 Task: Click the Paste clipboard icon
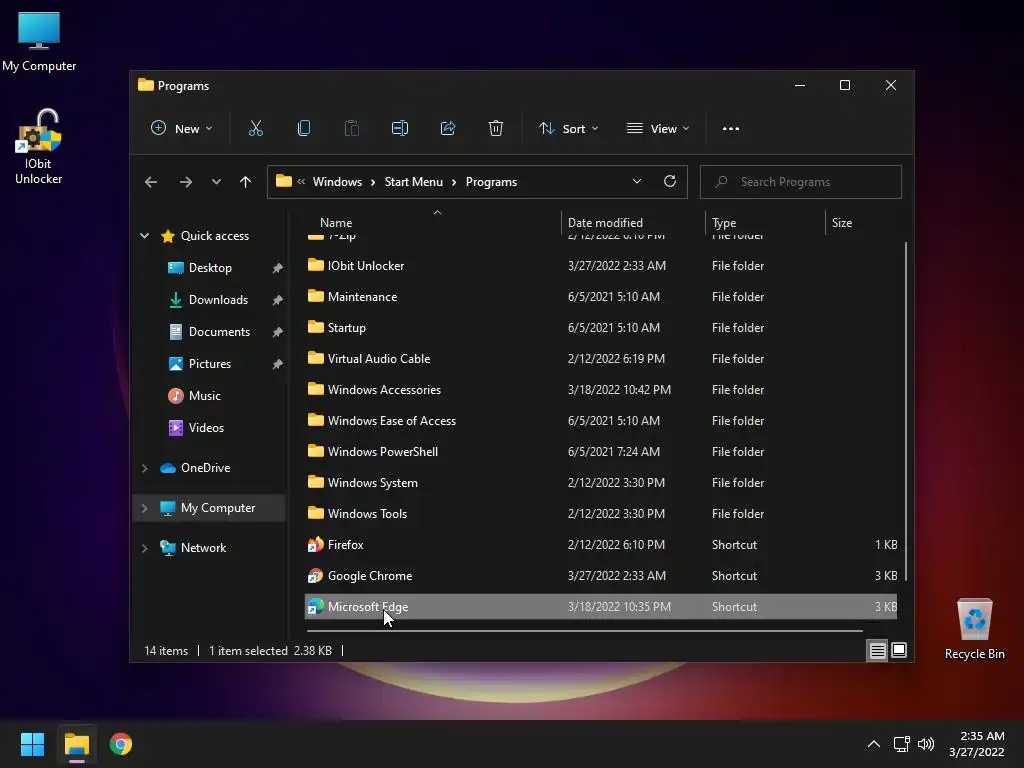coord(351,129)
